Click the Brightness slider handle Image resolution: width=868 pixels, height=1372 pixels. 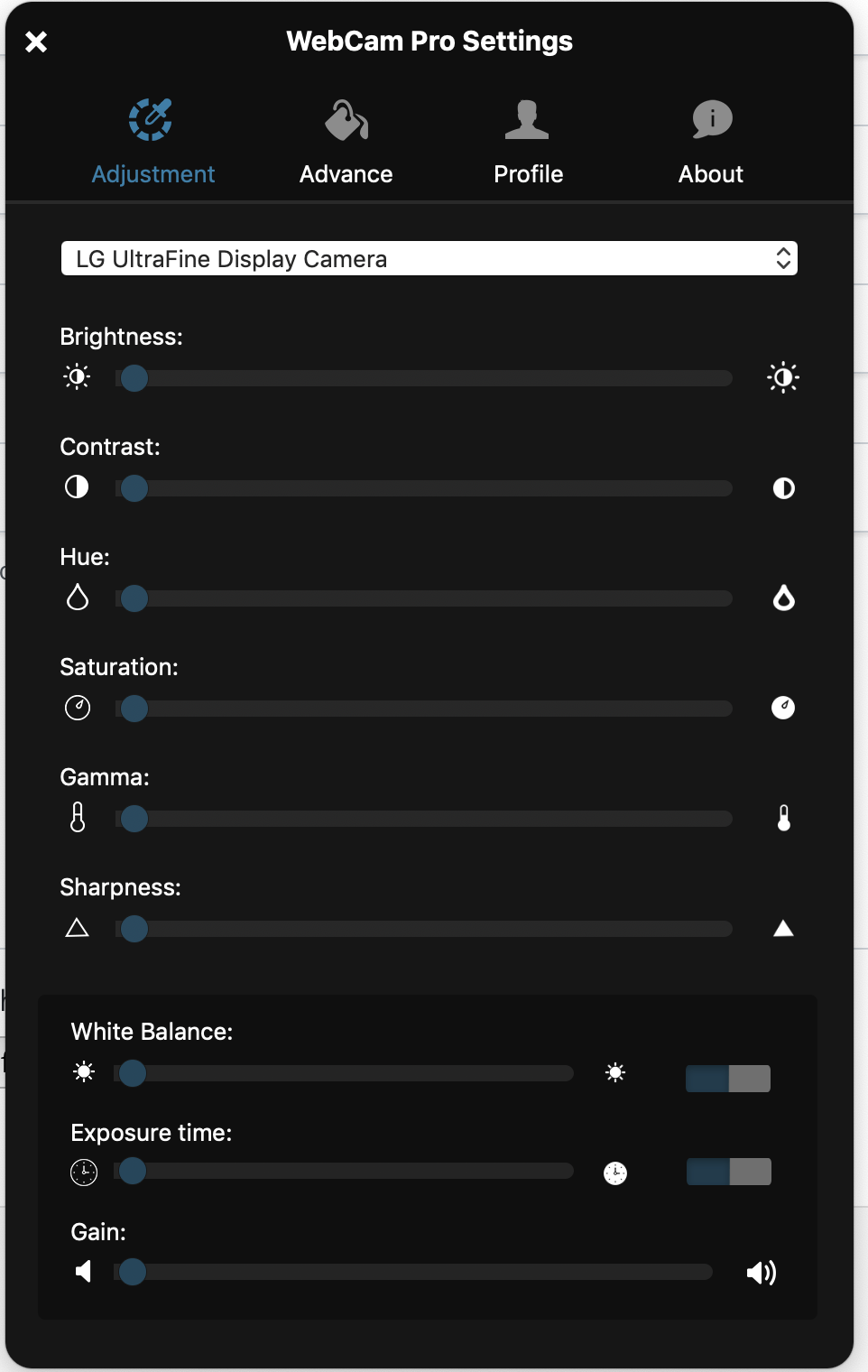pos(134,378)
